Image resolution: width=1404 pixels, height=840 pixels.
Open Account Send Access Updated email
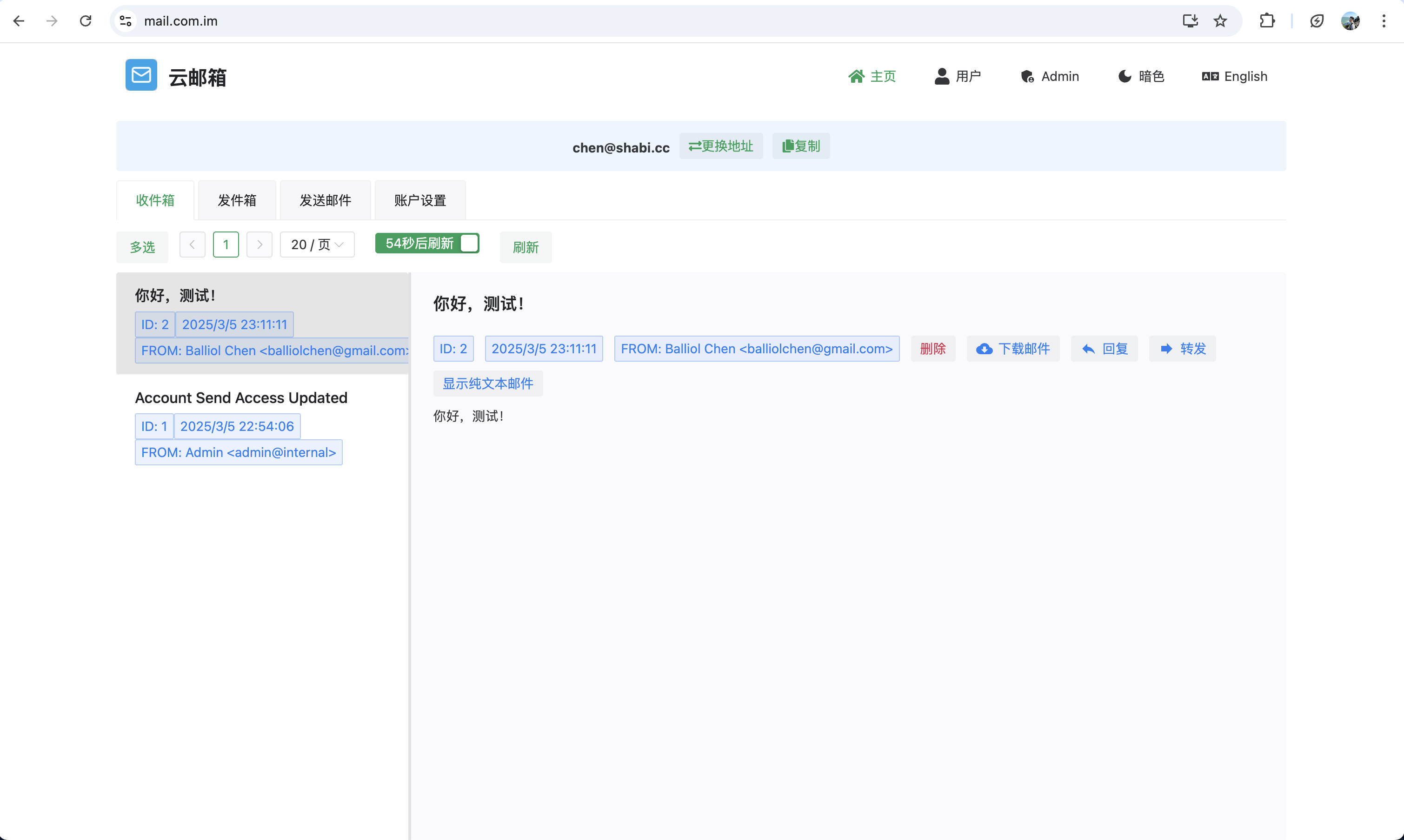241,398
